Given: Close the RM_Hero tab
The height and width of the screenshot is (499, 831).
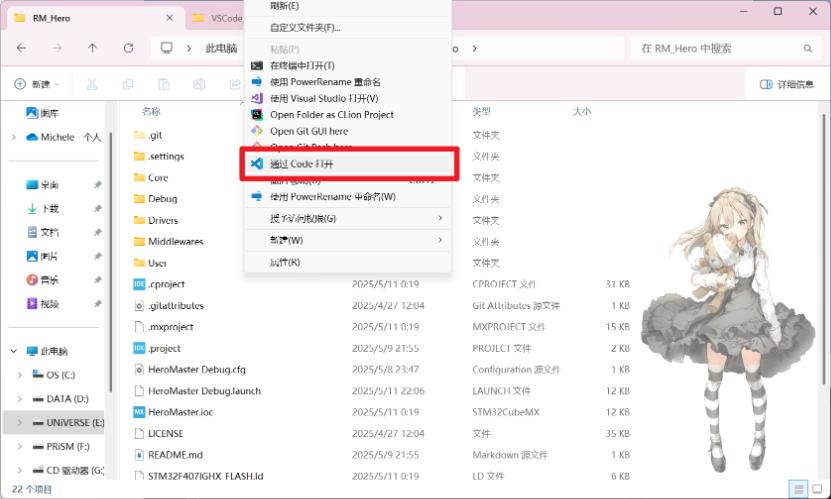Looking at the screenshot, I should [170, 18].
